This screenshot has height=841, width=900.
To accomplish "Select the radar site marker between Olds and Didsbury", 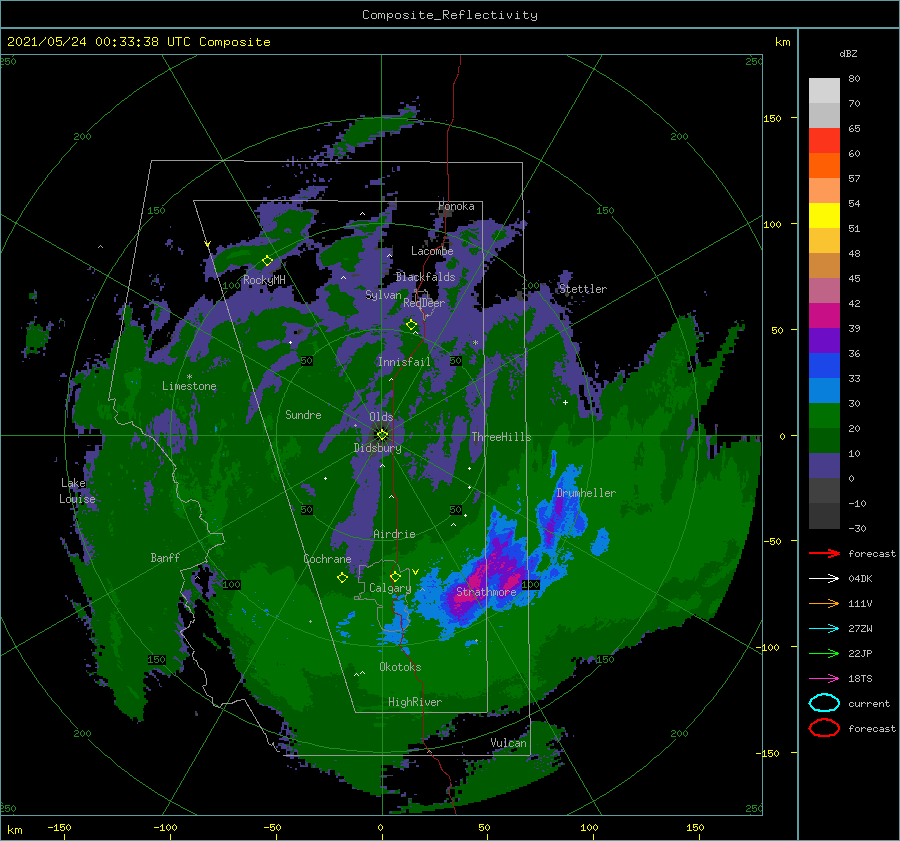I will 382,435.
